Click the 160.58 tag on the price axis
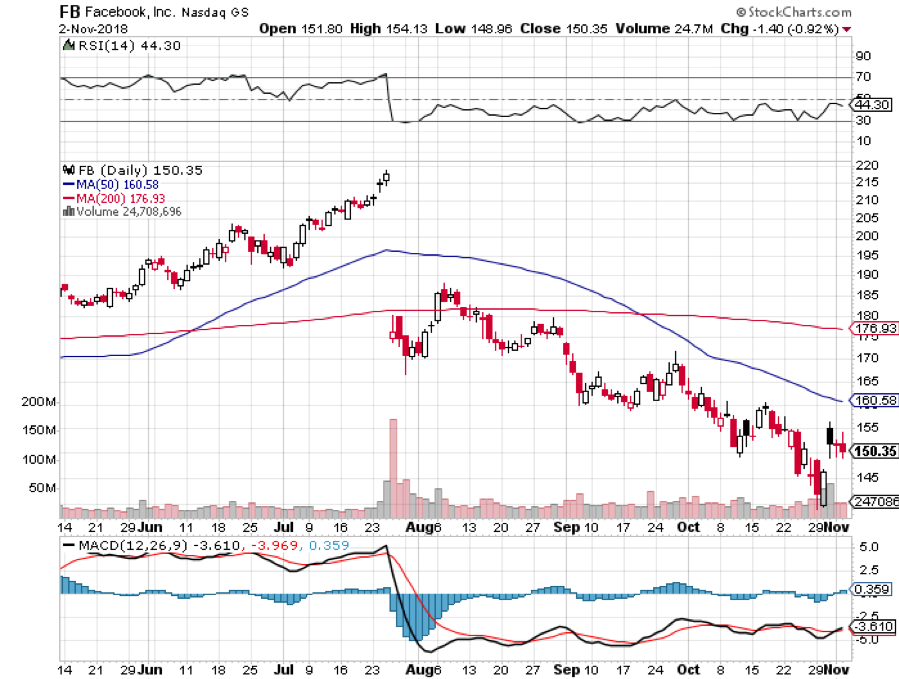 click(x=875, y=400)
